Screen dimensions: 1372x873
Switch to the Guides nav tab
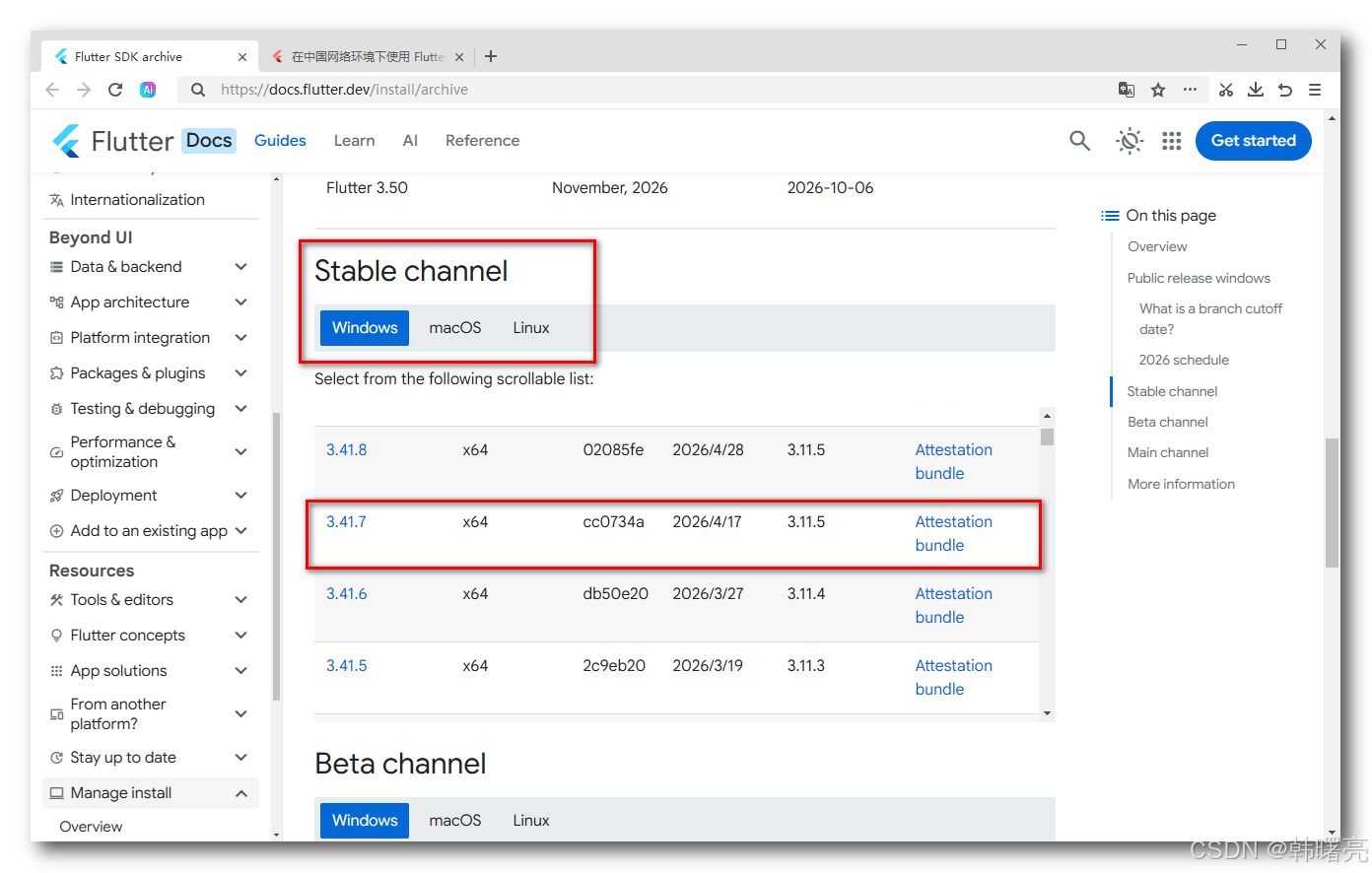tap(280, 141)
